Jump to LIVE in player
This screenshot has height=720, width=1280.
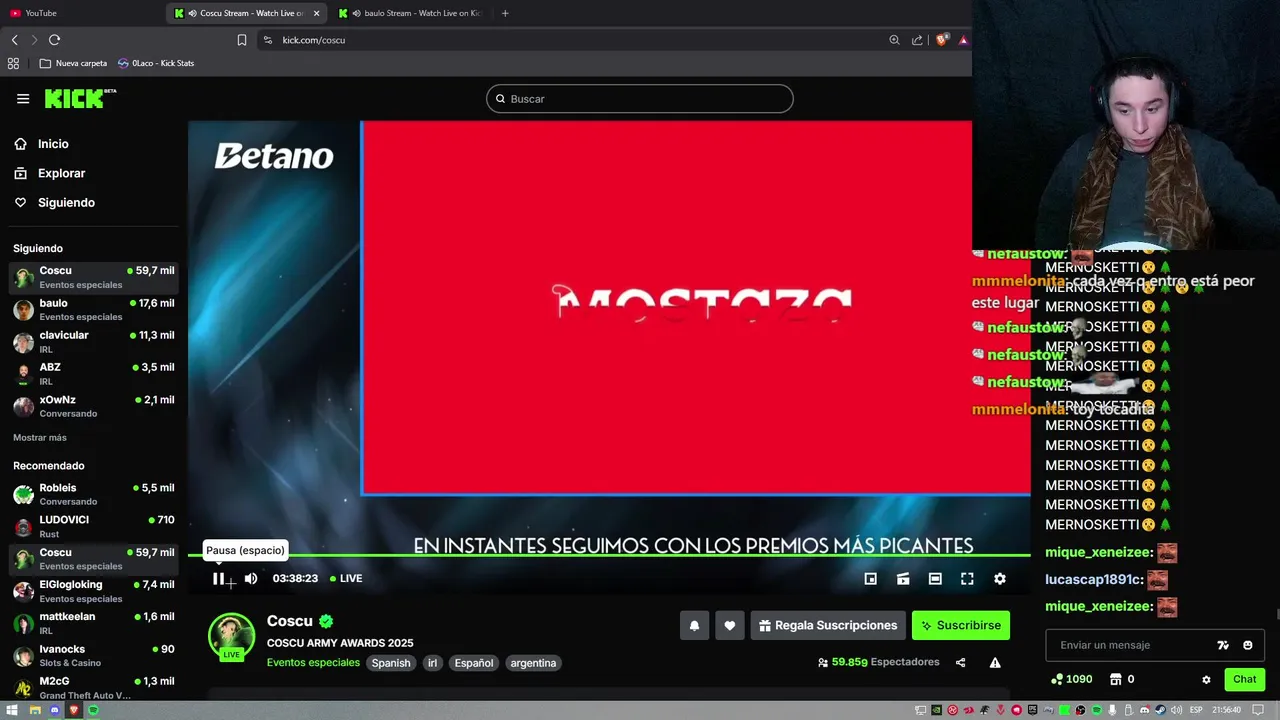(x=346, y=578)
